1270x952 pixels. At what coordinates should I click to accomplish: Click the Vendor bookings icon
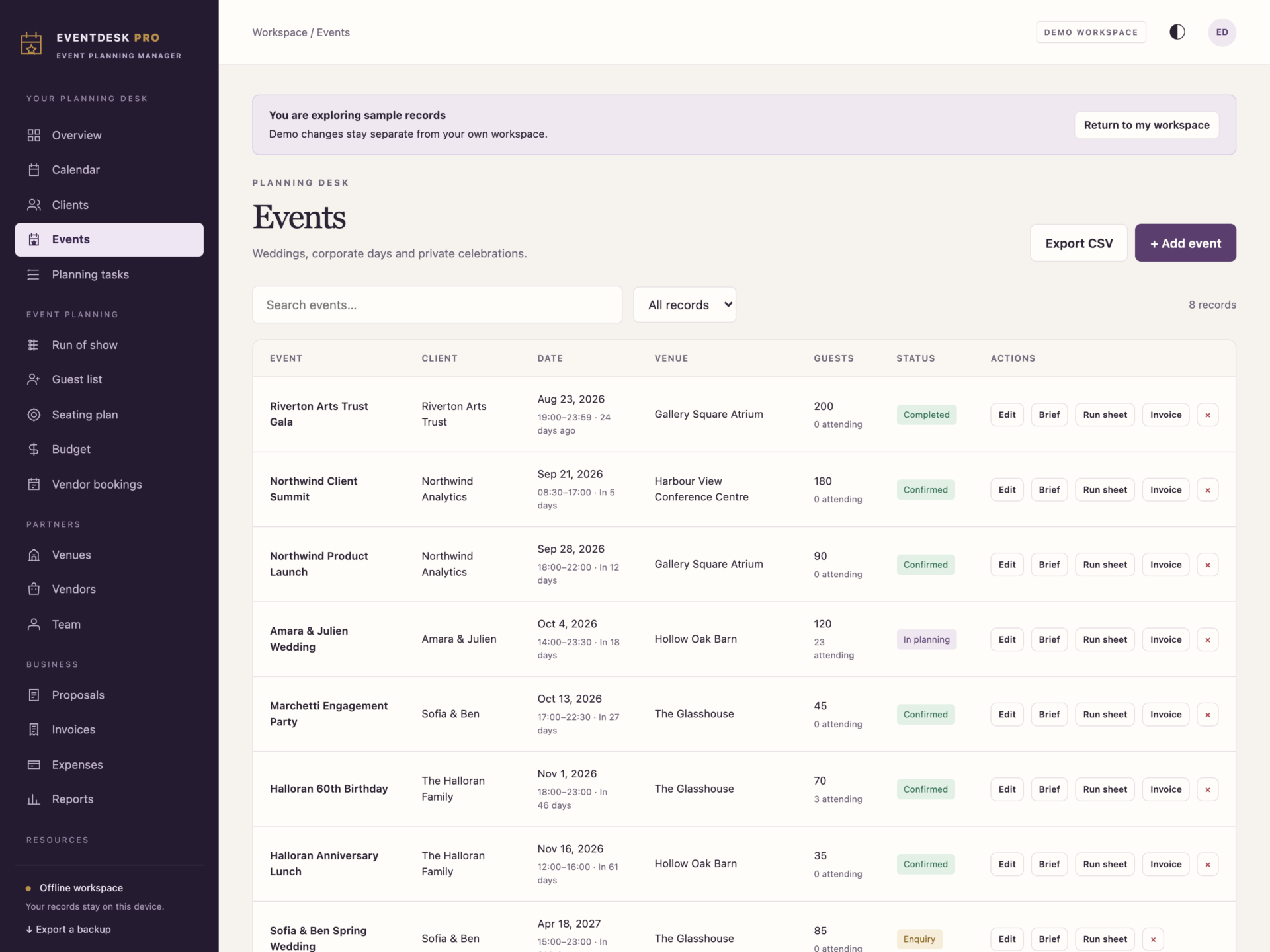(34, 485)
